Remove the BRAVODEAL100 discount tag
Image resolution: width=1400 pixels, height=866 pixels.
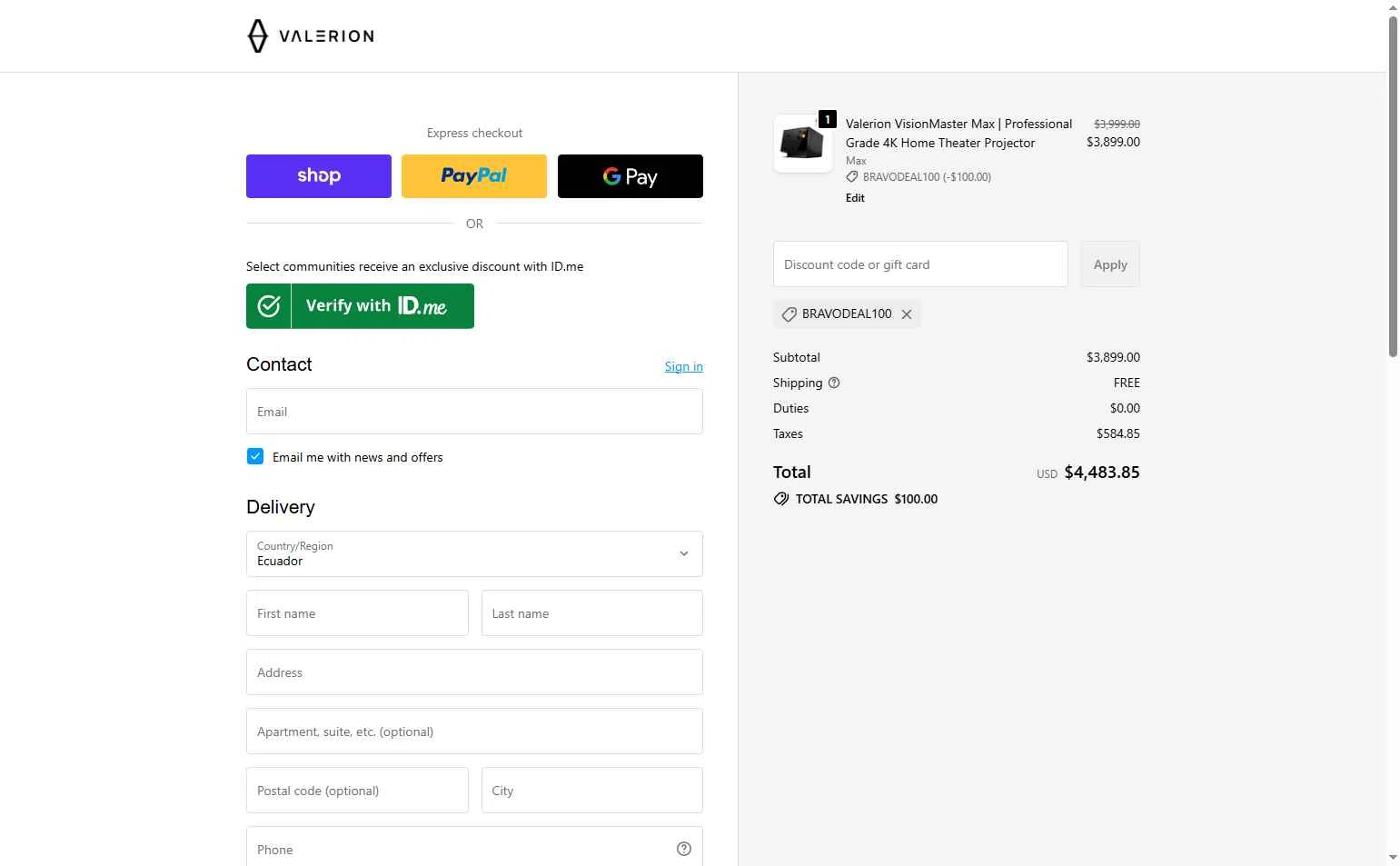907,314
